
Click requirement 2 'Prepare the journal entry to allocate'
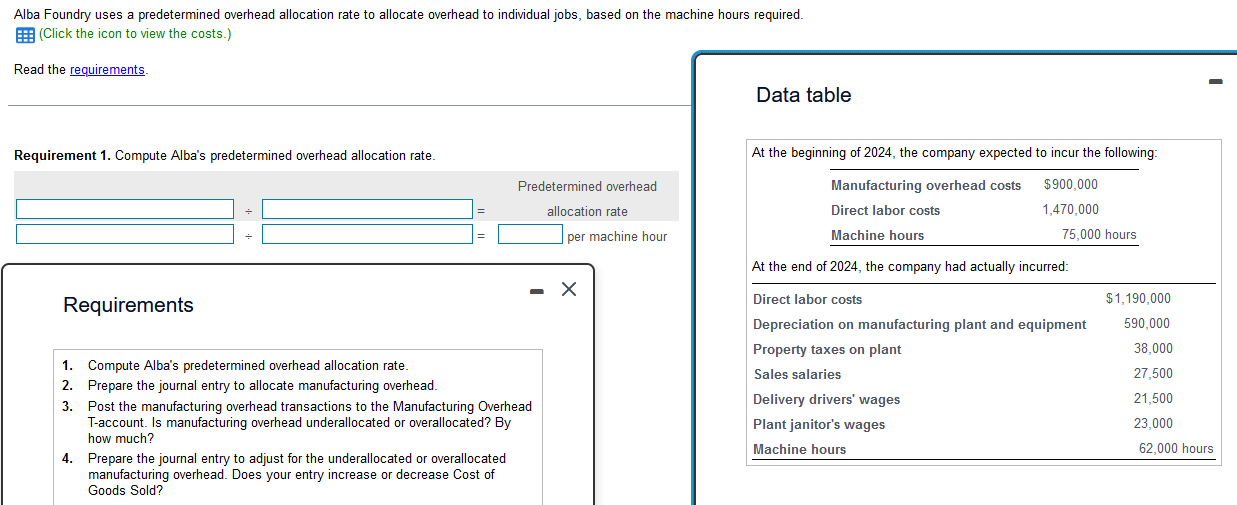point(262,386)
